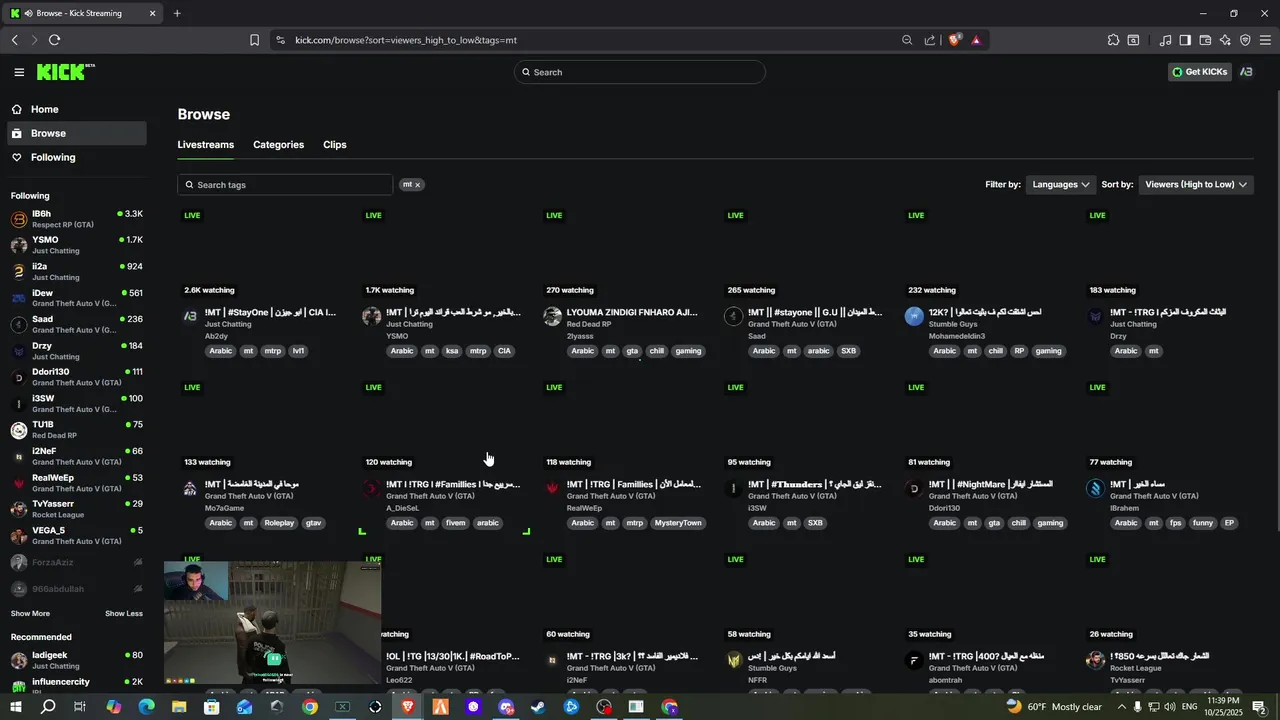Open Steam from the taskbar
The width and height of the screenshot is (1280, 720).
(x=538, y=707)
